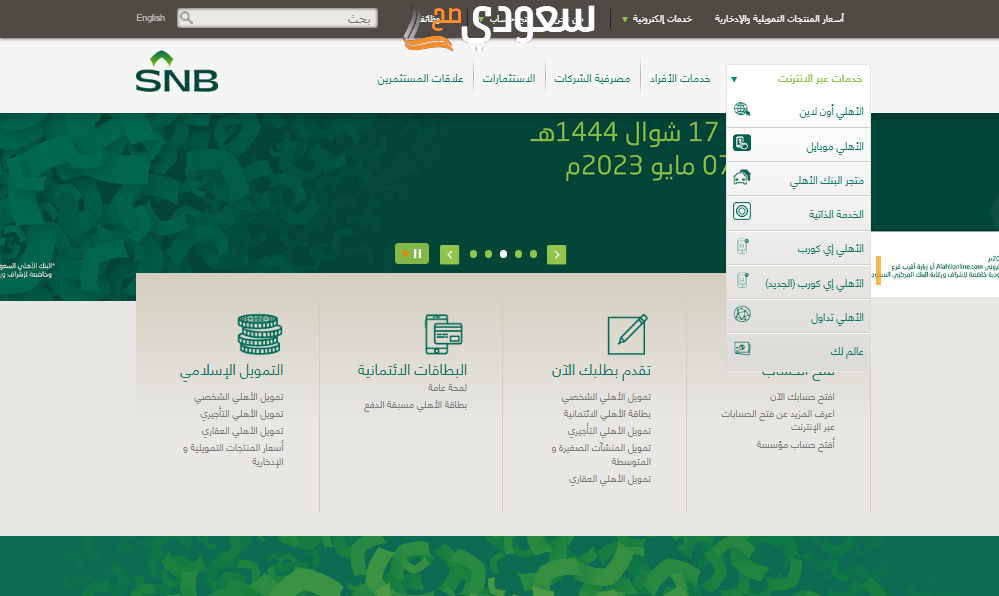
Task: Select the fifth slide indicator dot
Action: coord(533,254)
